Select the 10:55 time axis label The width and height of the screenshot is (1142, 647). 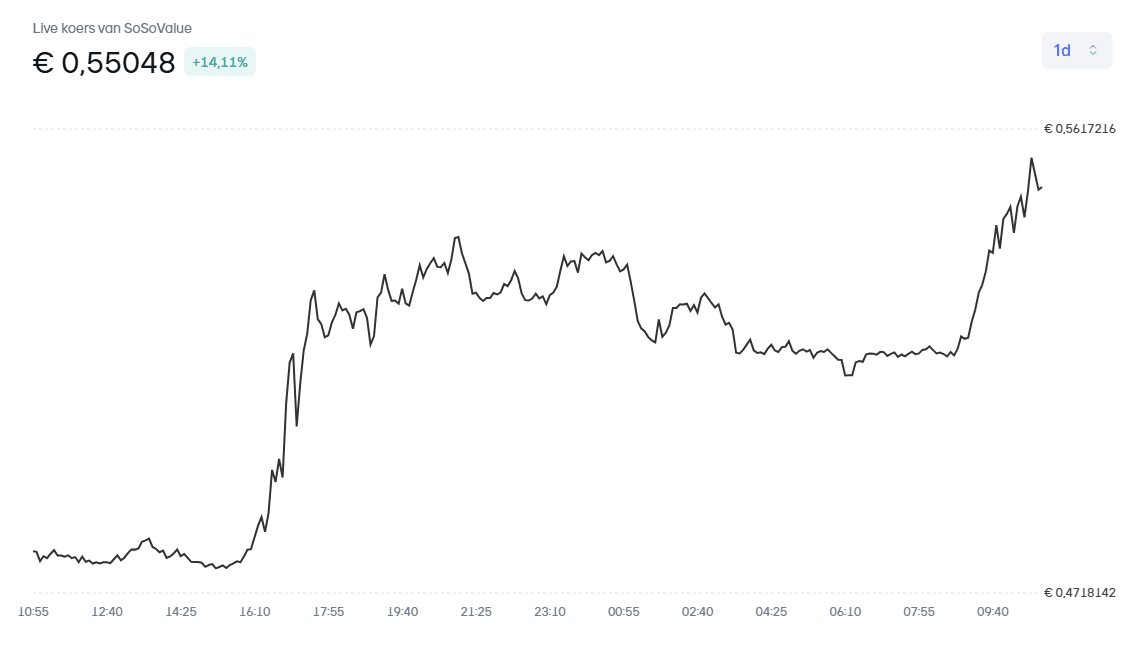click(34, 612)
